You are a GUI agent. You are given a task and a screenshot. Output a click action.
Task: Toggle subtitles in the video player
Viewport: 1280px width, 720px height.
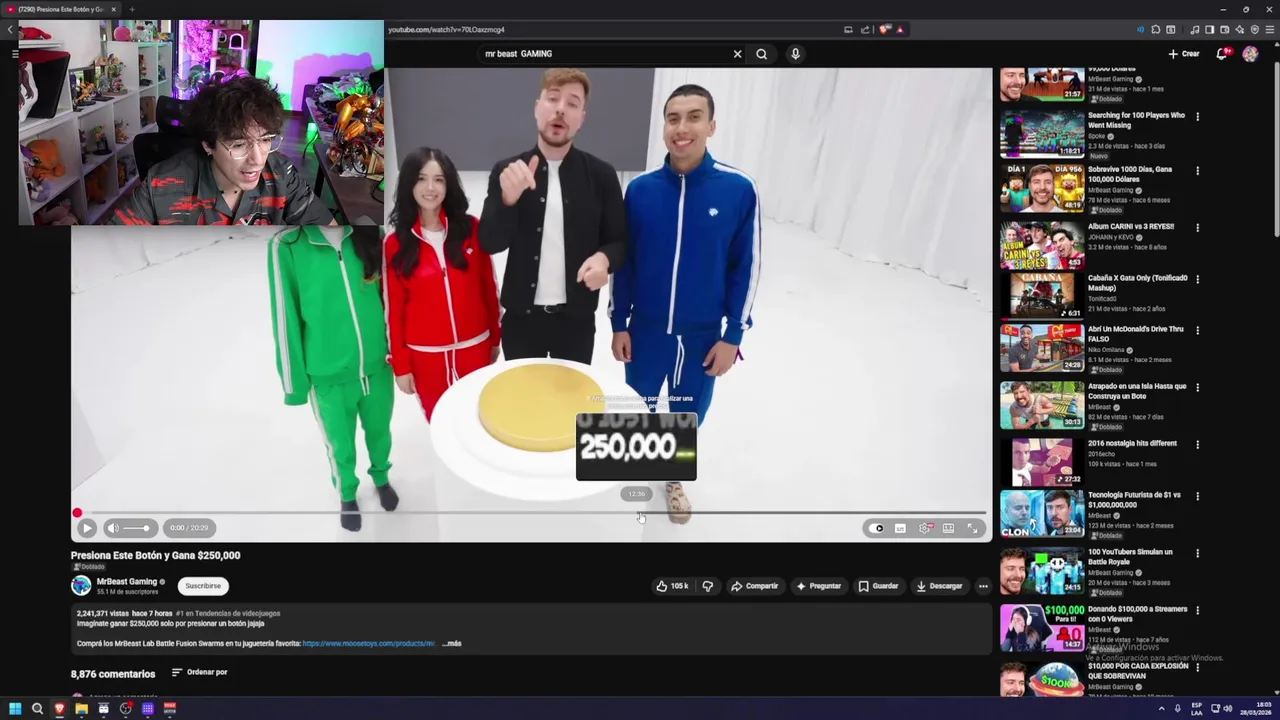pos(900,528)
